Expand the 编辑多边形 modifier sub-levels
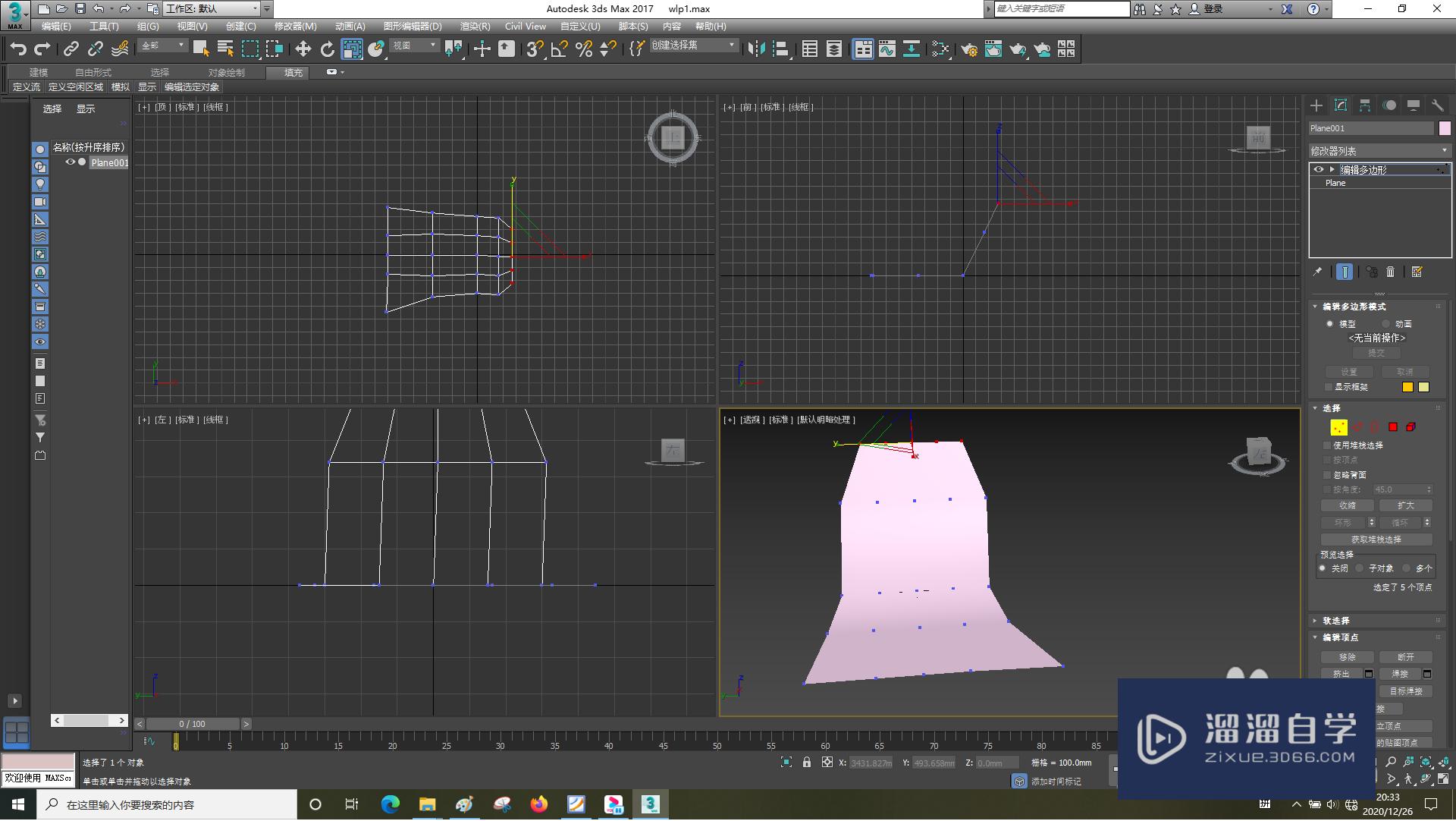The image size is (1456, 821). 1332,170
